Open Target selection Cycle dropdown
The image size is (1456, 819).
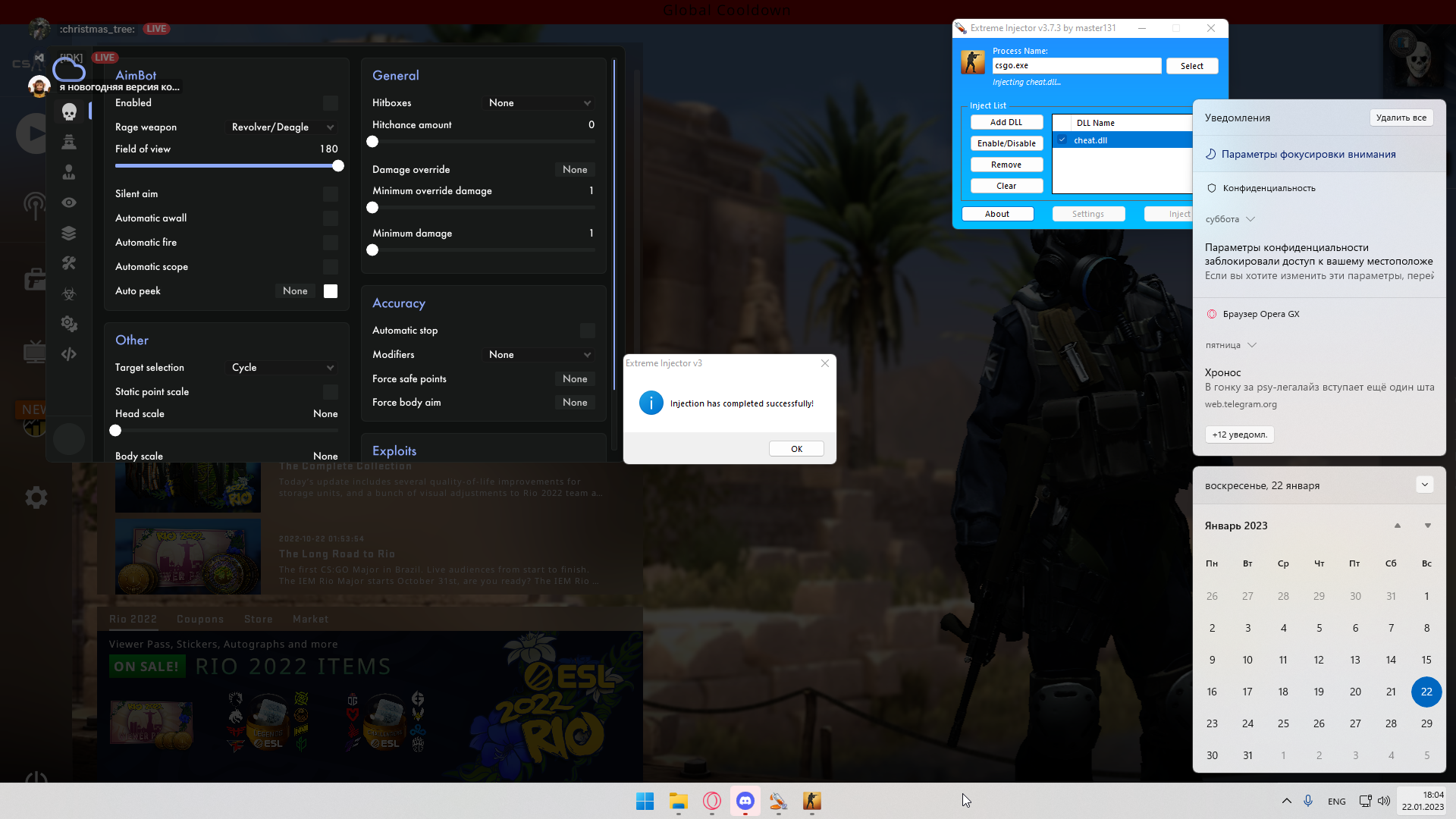coord(283,368)
